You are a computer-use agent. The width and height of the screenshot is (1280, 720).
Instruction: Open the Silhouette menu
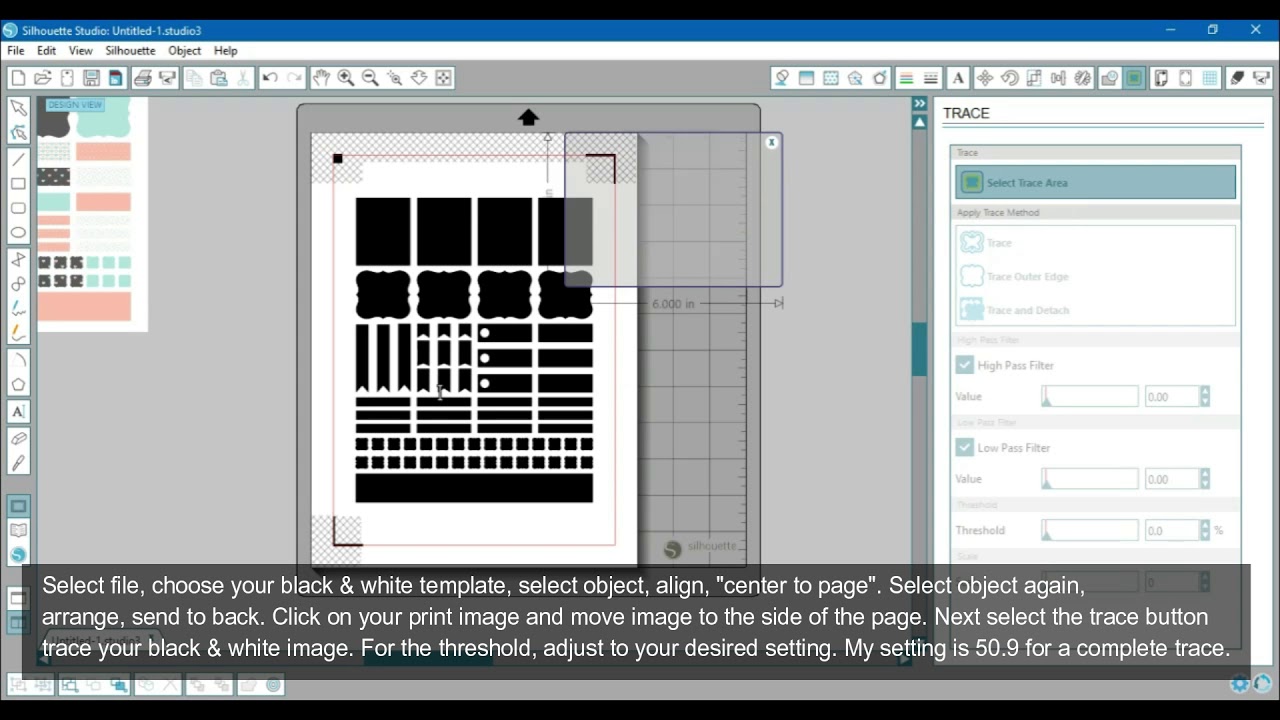click(131, 51)
